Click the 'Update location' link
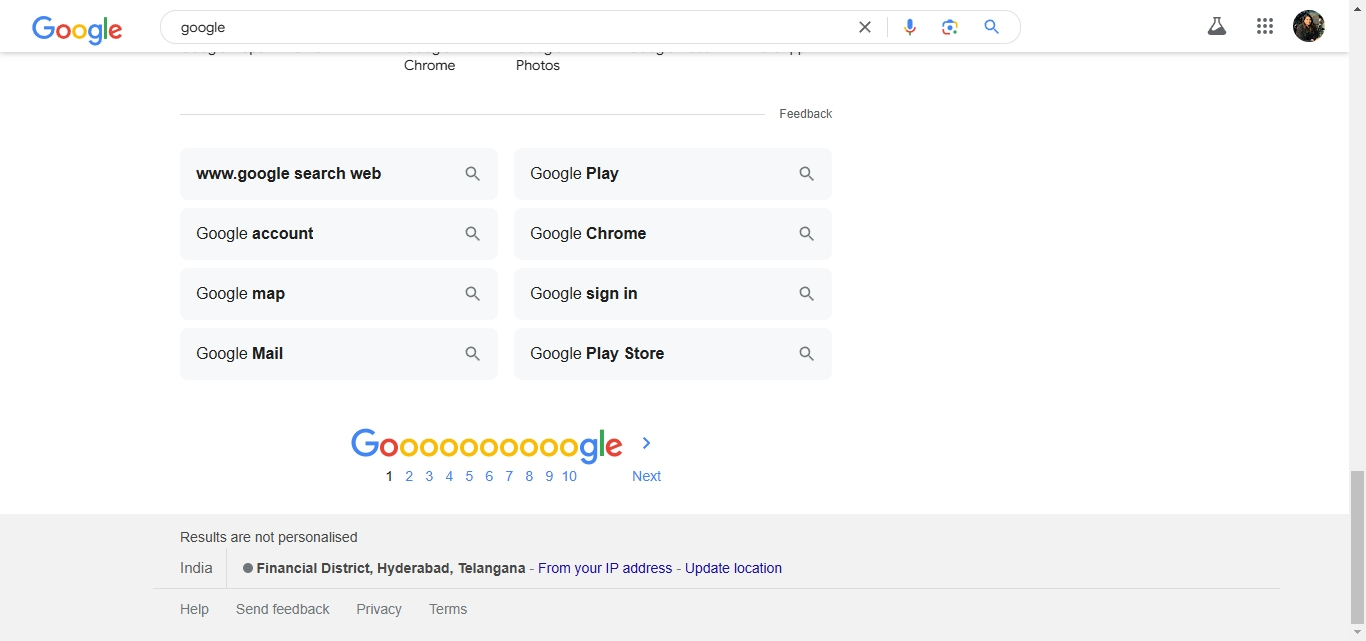The width and height of the screenshot is (1366, 641). (x=733, y=568)
